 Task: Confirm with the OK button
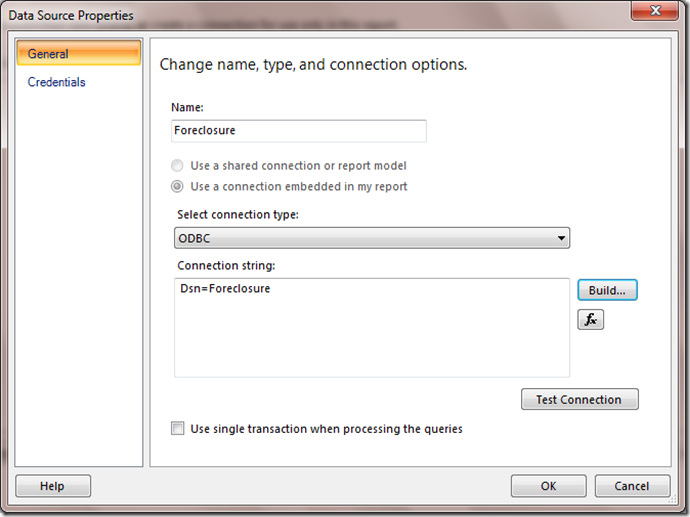548,486
